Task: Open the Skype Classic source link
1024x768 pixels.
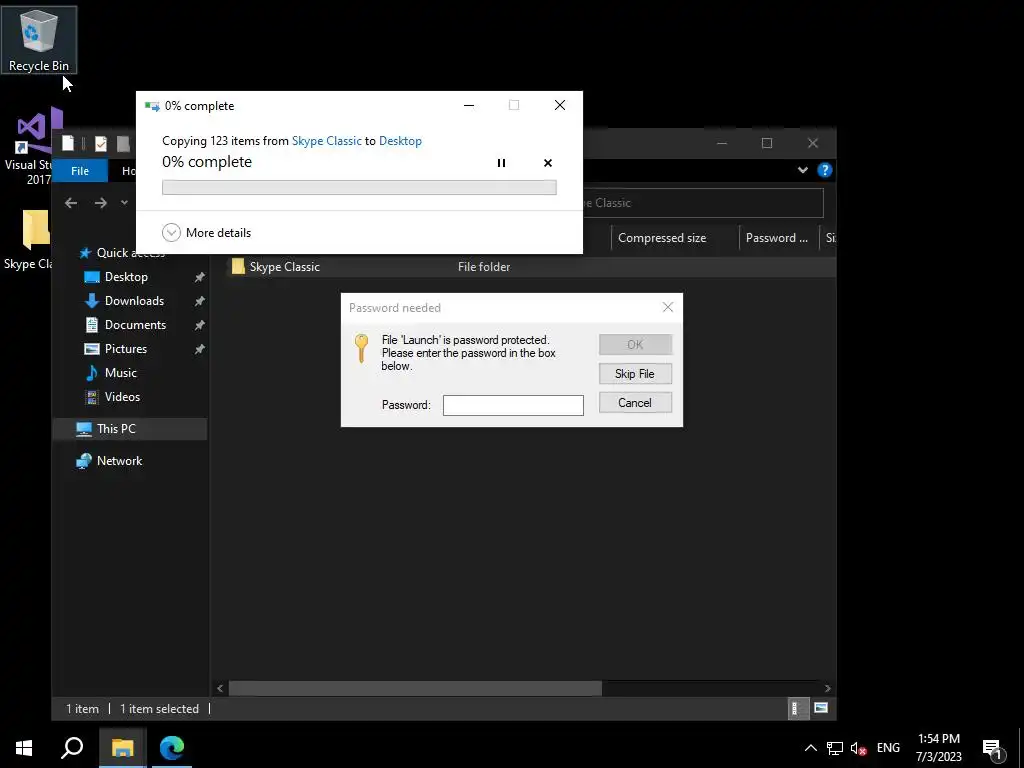Action: [327, 140]
